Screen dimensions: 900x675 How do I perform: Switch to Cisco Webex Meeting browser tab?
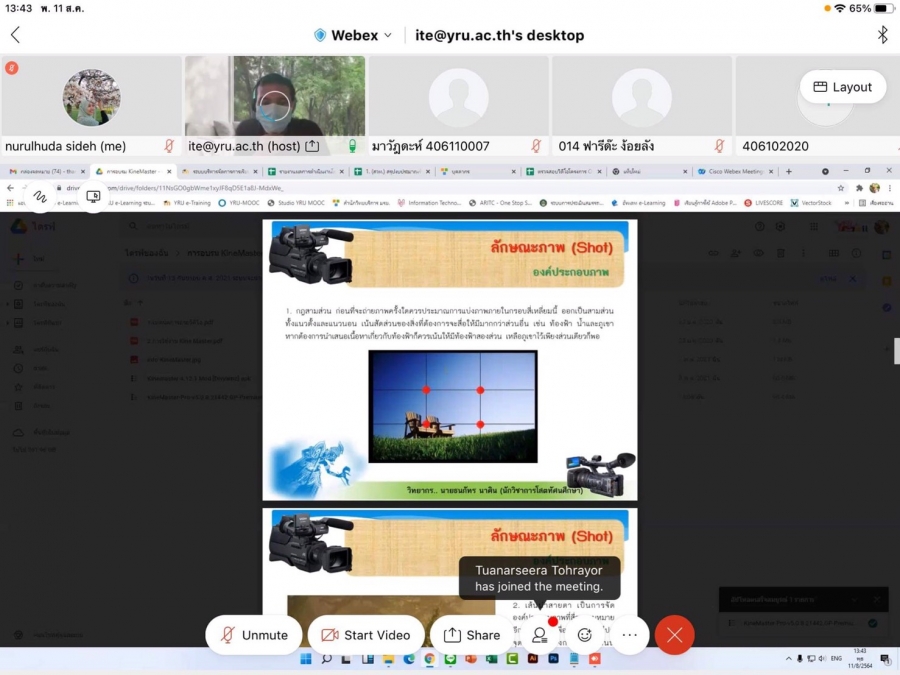(x=735, y=171)
